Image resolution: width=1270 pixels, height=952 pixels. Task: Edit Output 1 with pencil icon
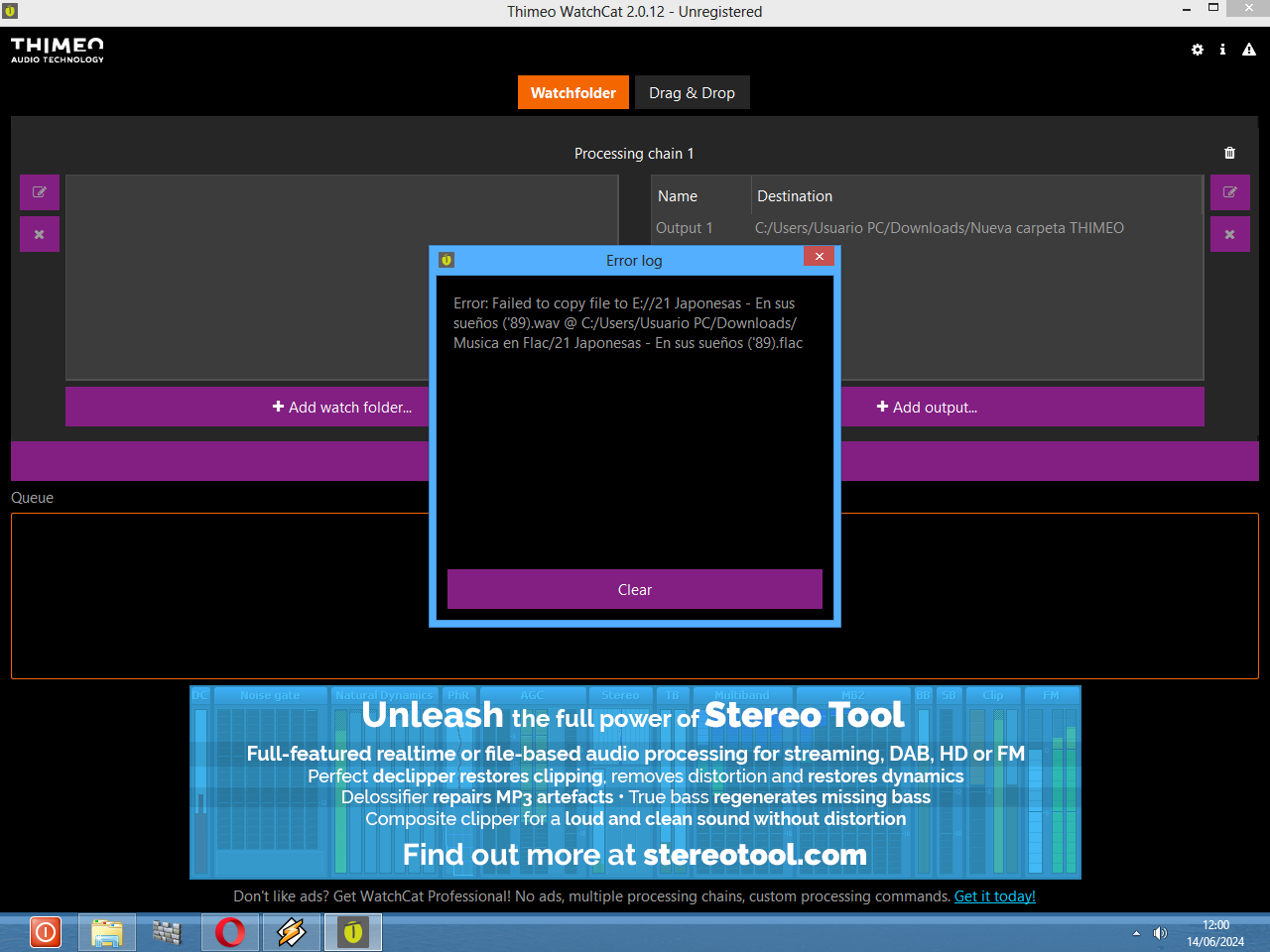click(1230, 192)
